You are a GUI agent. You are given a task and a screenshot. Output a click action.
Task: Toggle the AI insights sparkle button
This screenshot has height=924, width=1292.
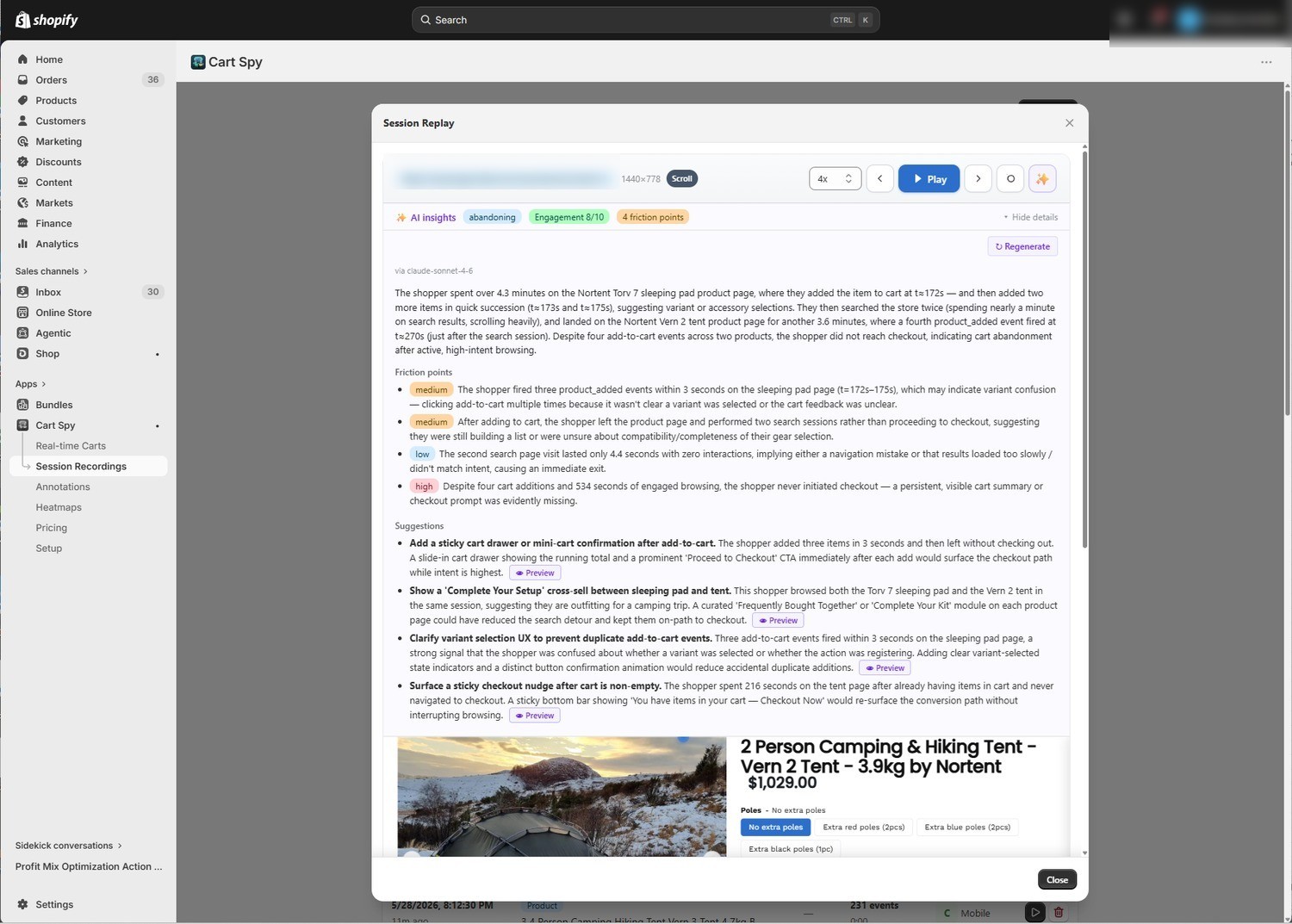1042,179
